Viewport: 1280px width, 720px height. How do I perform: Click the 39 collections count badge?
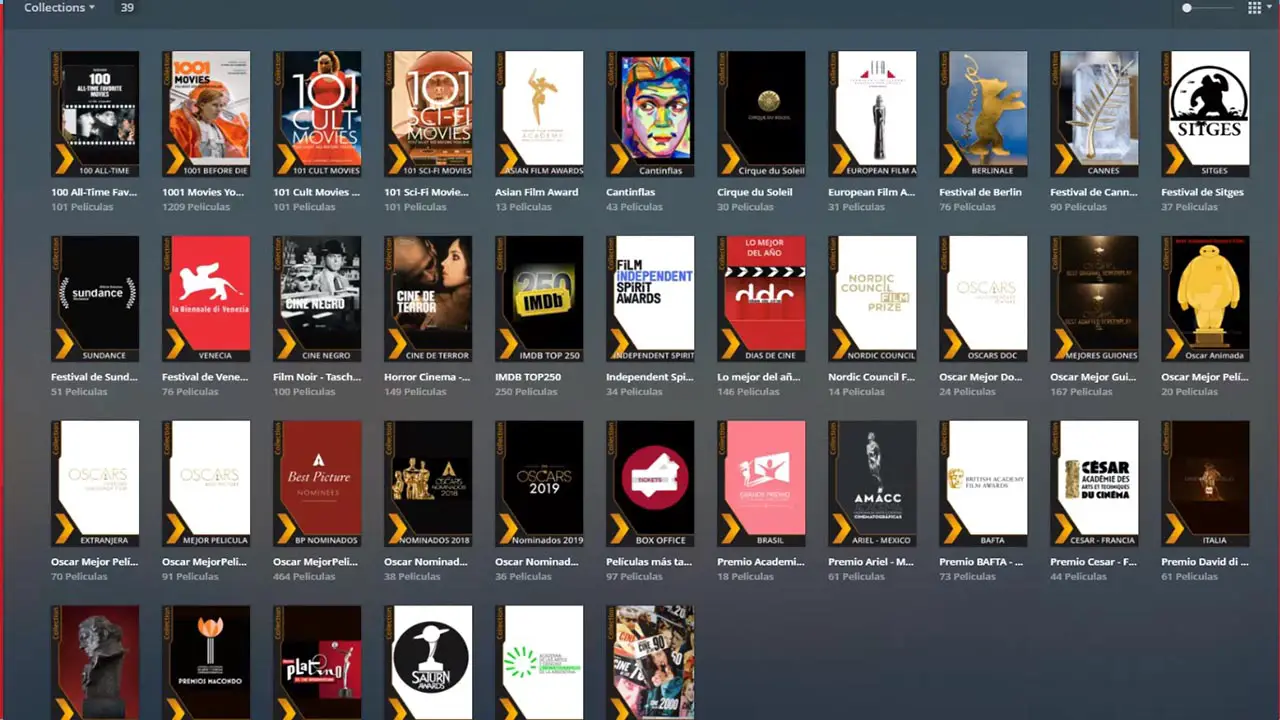pos(126,8)
